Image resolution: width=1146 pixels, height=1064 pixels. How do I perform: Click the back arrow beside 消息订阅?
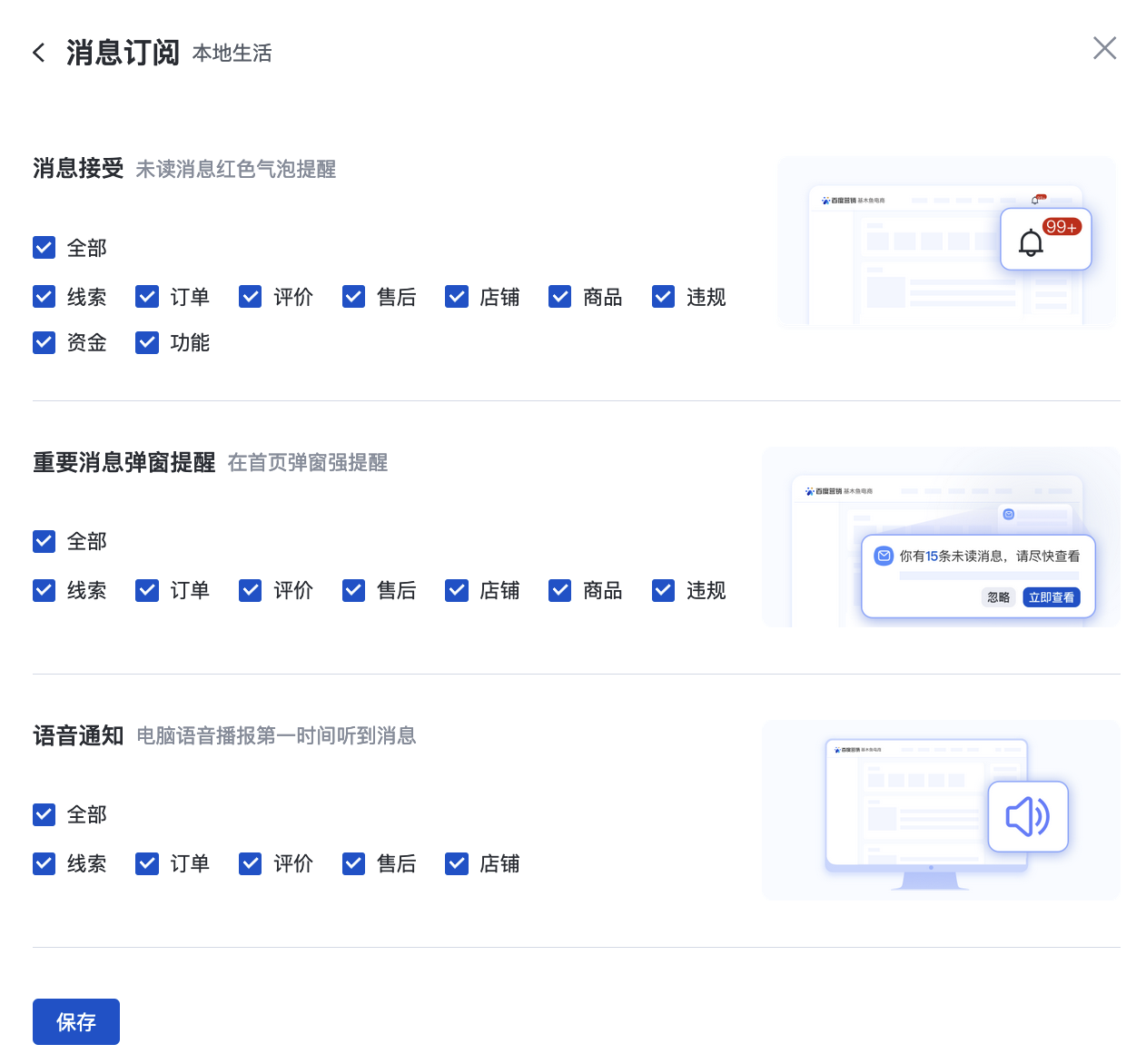pyautogui.click(x=39, y=53)
